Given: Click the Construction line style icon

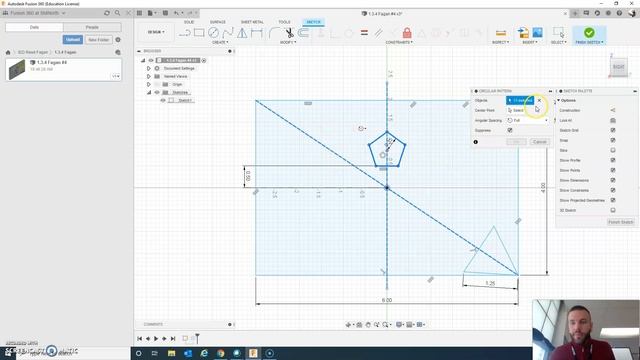Looking at the screenshot, I should coord(613,110).
